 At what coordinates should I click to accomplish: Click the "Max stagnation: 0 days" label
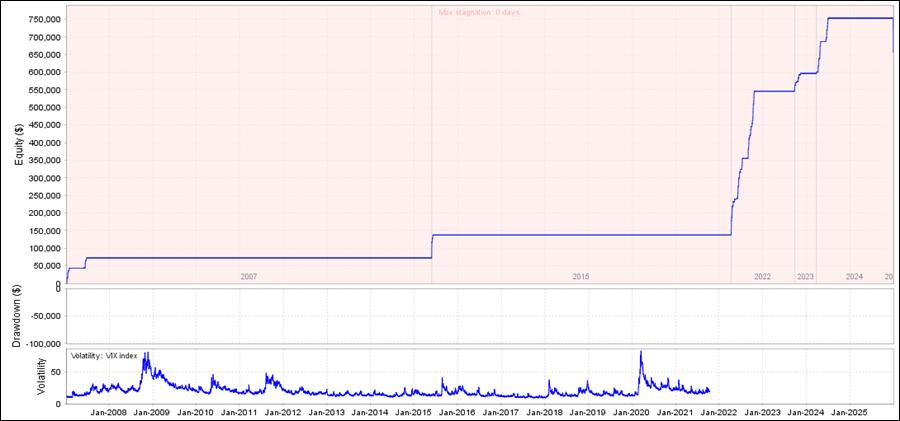click(478, 13)
